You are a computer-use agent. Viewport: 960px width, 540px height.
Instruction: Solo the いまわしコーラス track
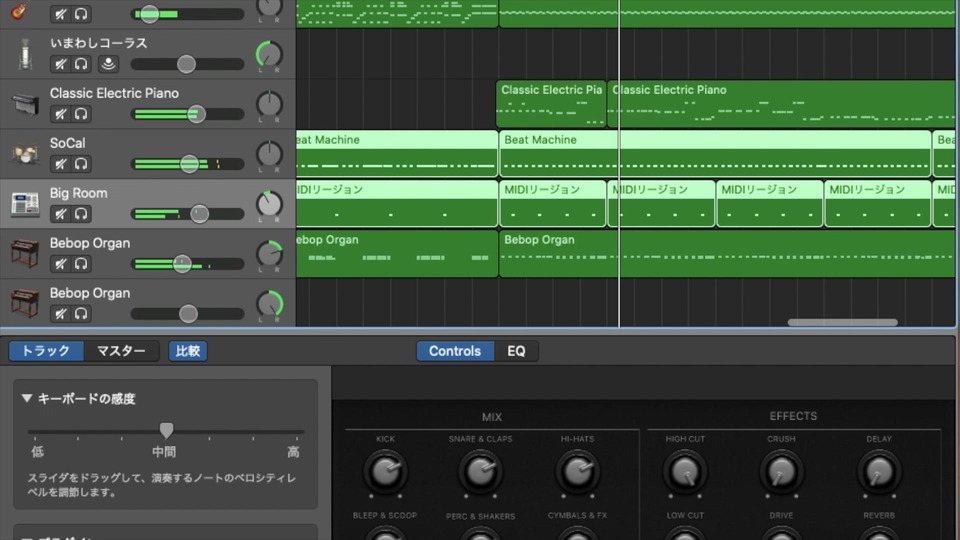(x=81, y=64)
